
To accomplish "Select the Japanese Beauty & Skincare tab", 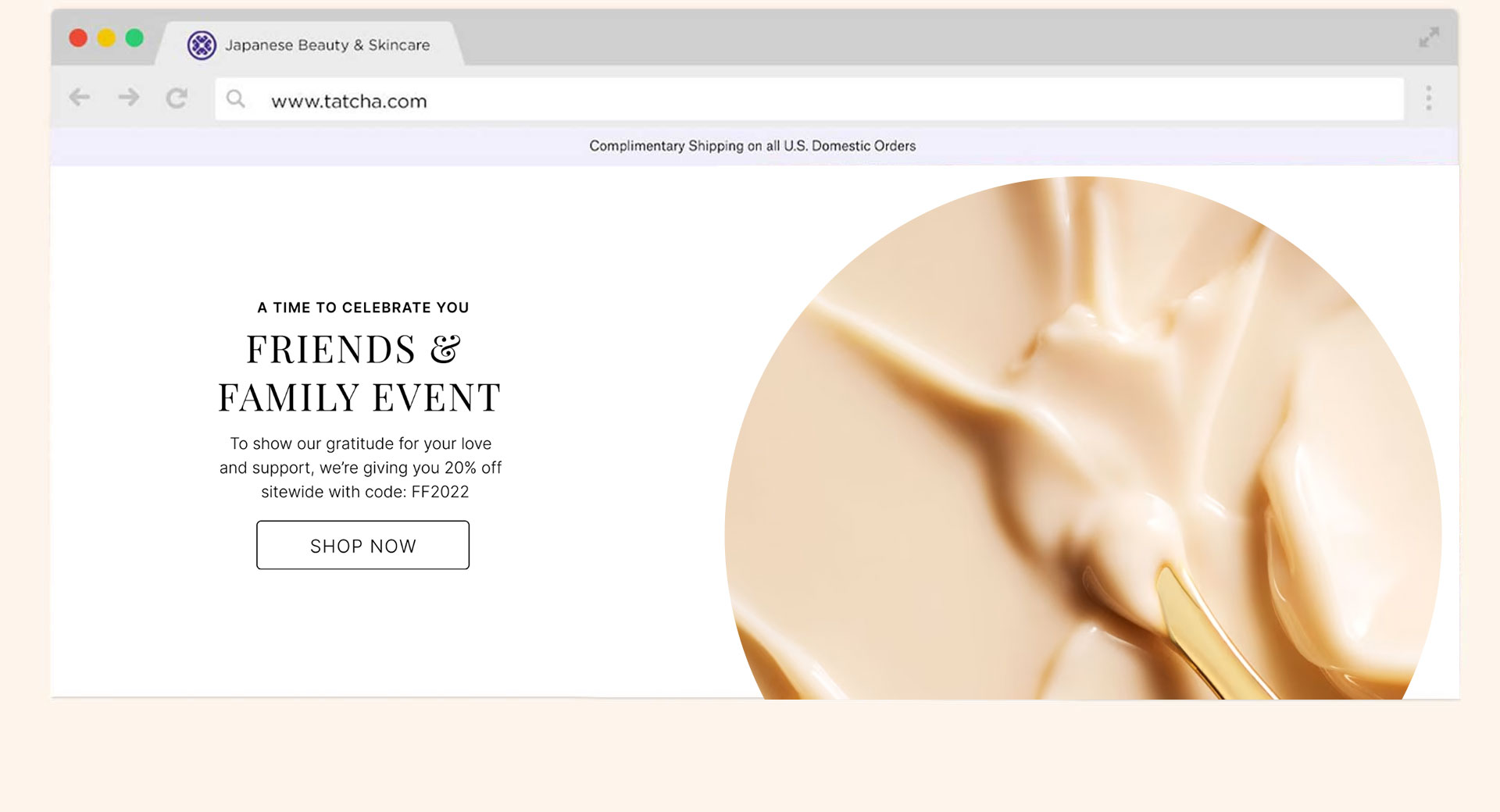I will [x=327, y=45].
